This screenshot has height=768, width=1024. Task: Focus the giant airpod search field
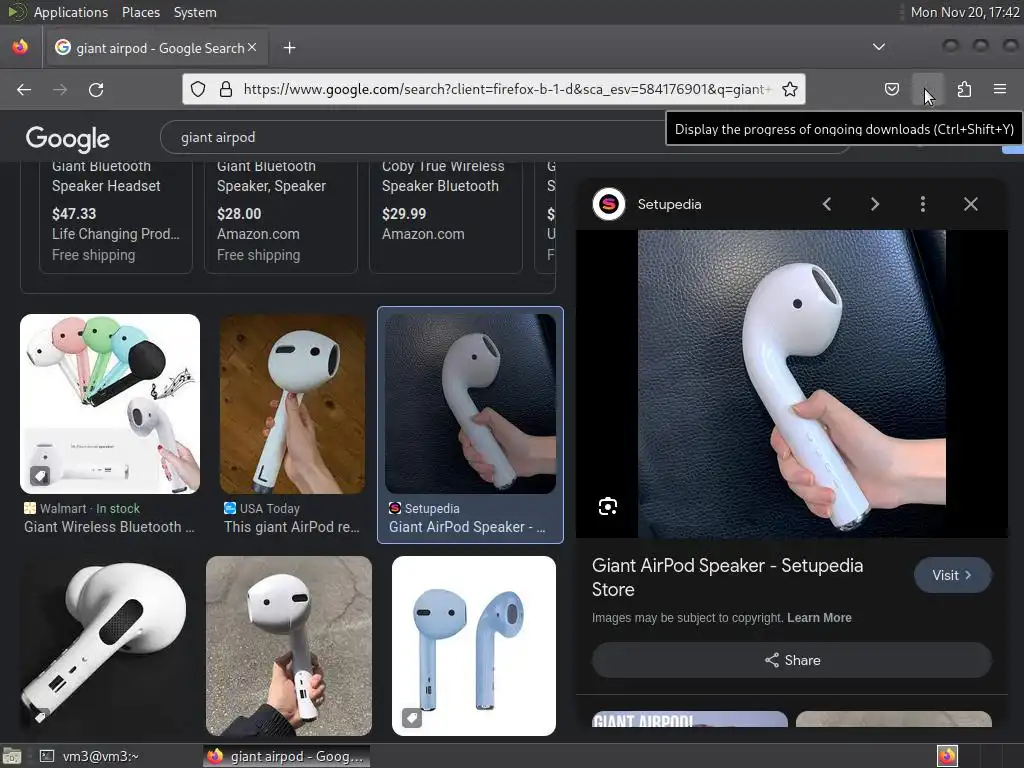[x=418, y=137]
